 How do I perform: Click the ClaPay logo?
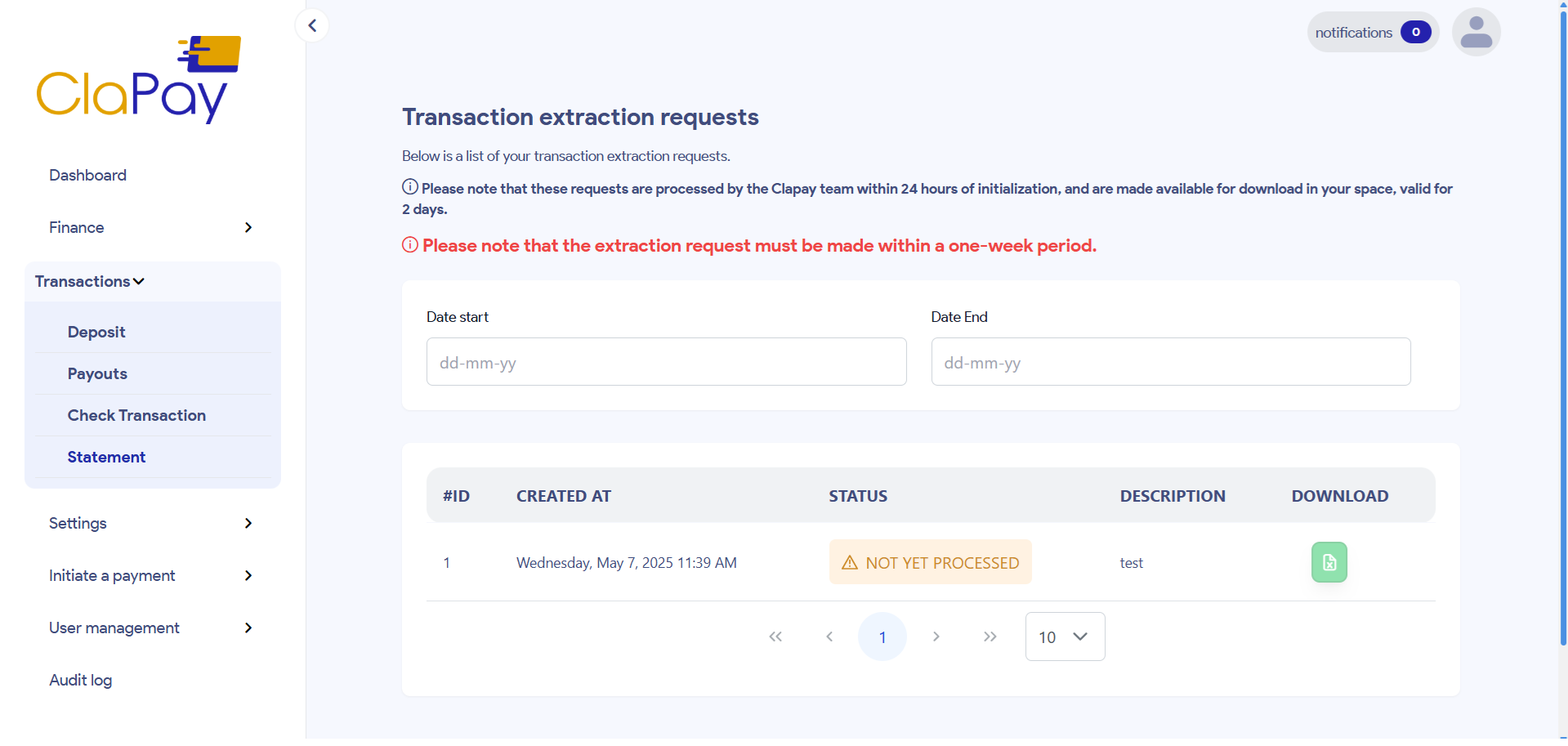pyautogui.click(x=138, y=78)
